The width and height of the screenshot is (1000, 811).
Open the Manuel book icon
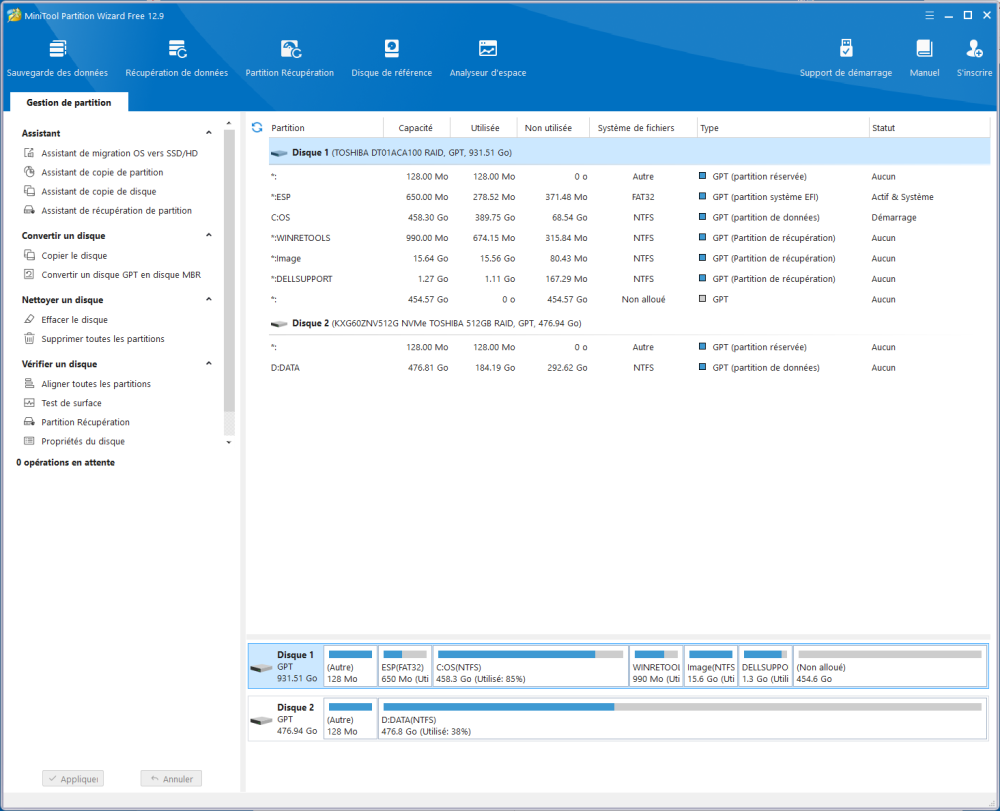924,58
